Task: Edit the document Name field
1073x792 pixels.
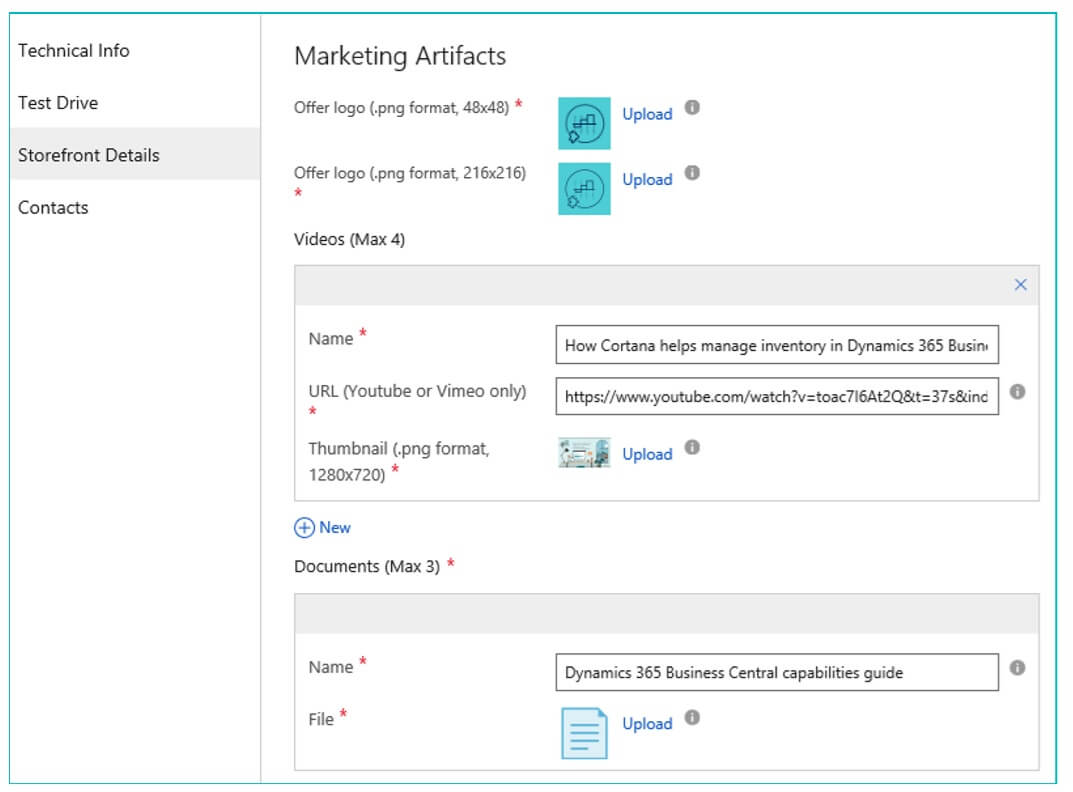Action: click(x=777, y=672)
